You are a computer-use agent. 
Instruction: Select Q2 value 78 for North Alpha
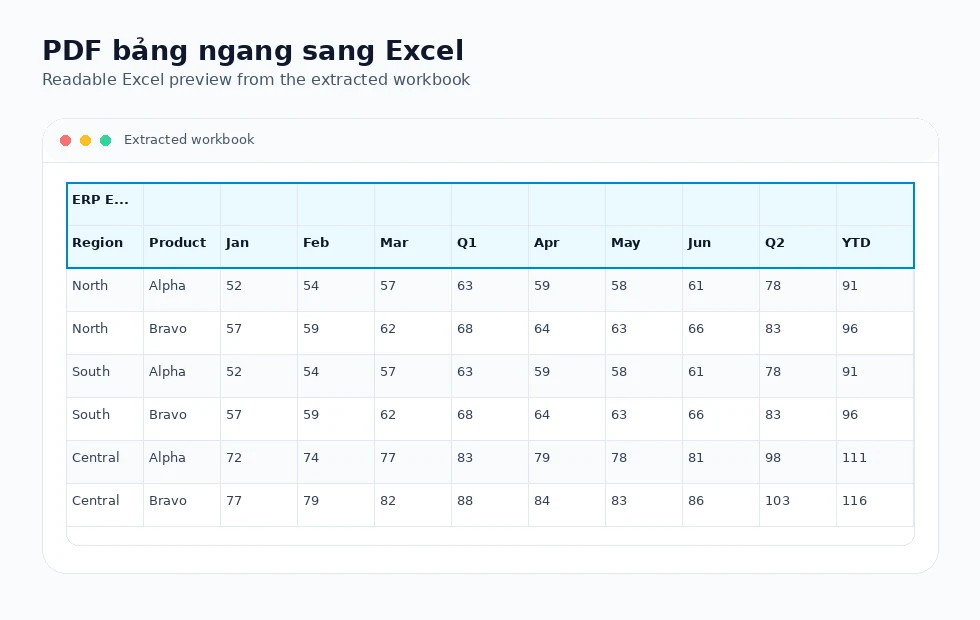click(772, 286)
